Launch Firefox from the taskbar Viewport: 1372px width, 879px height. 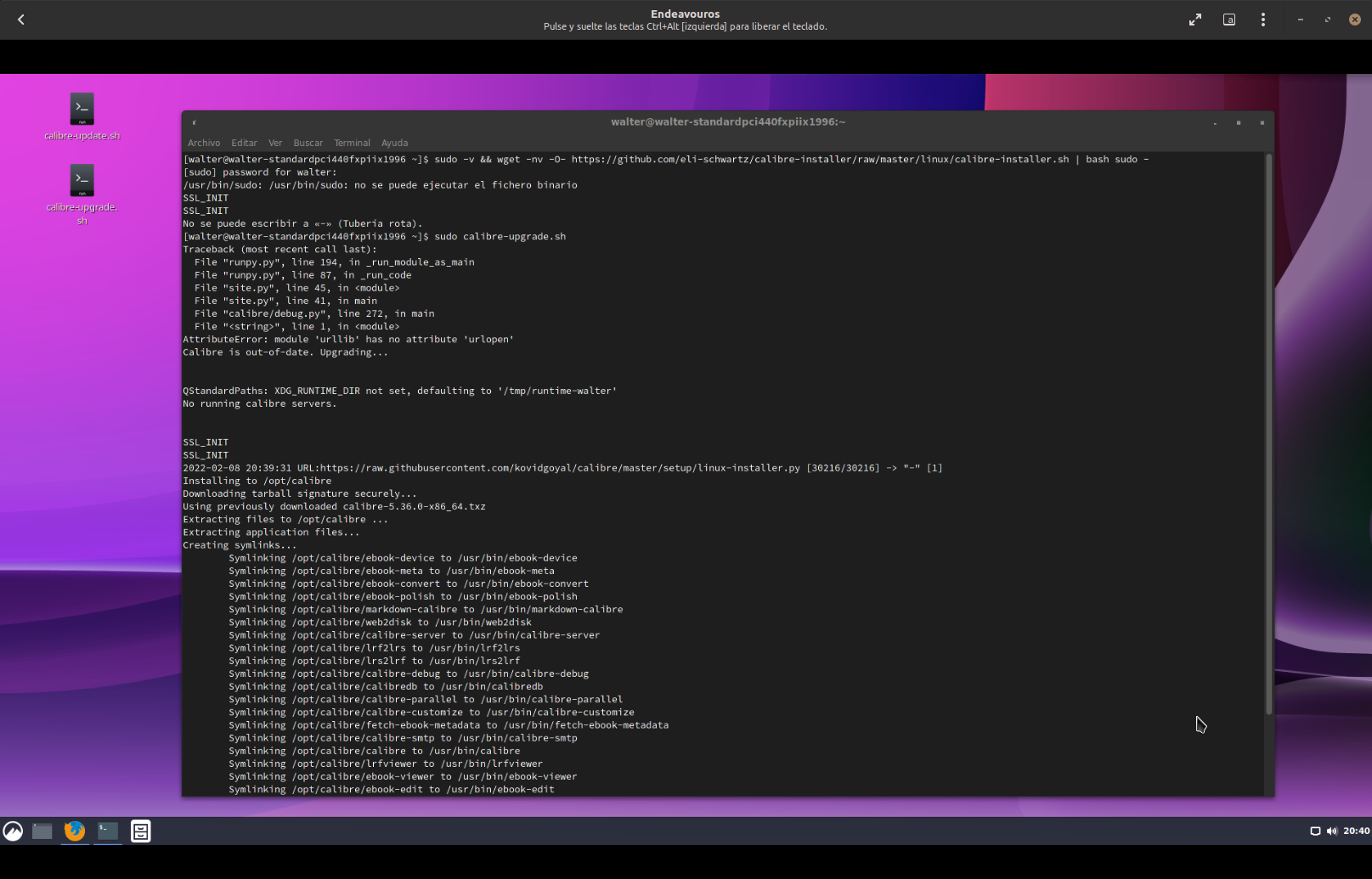click(x=75, y=831)
